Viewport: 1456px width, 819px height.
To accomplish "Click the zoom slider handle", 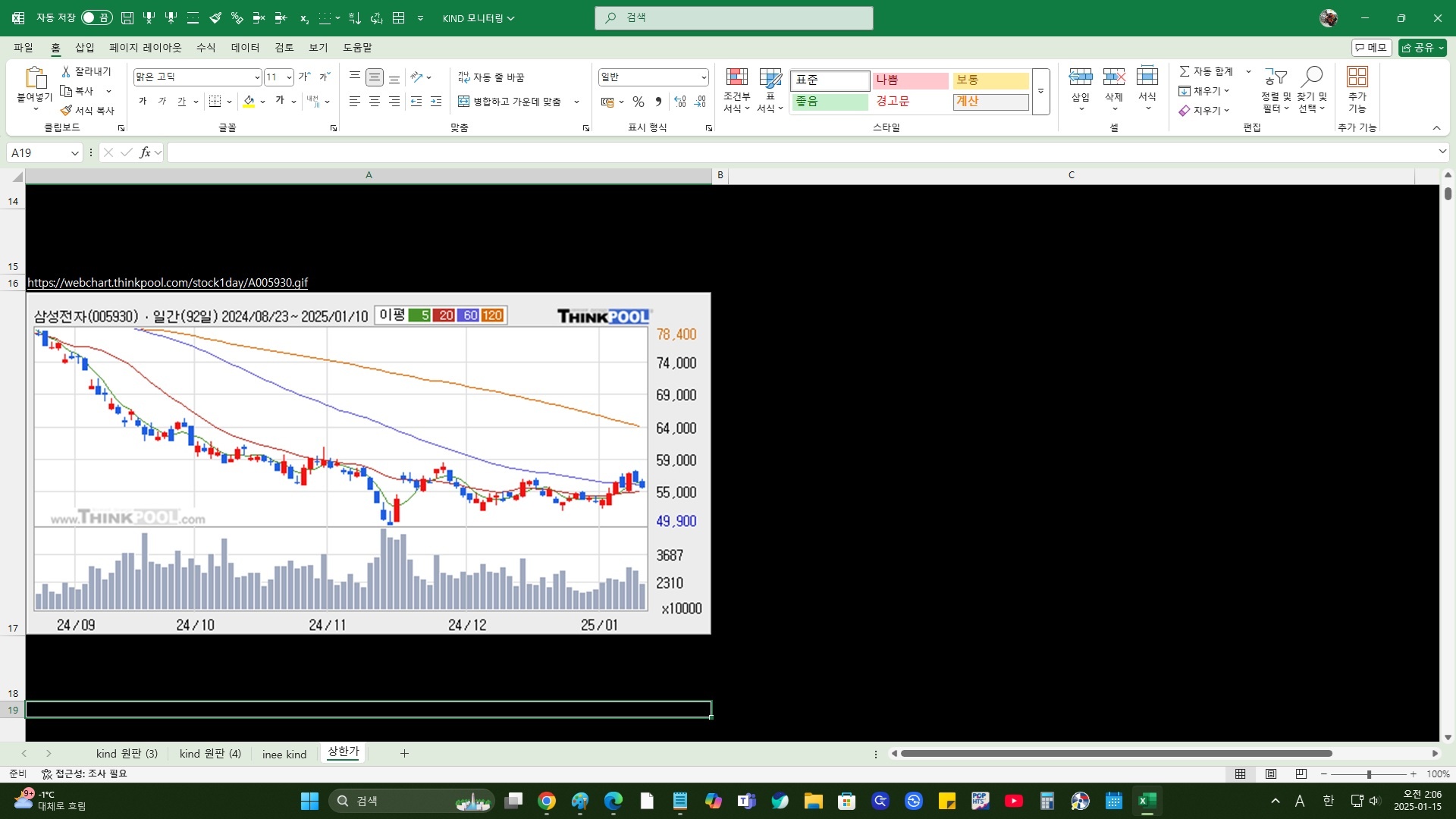I will click(x=1369, y=774).
